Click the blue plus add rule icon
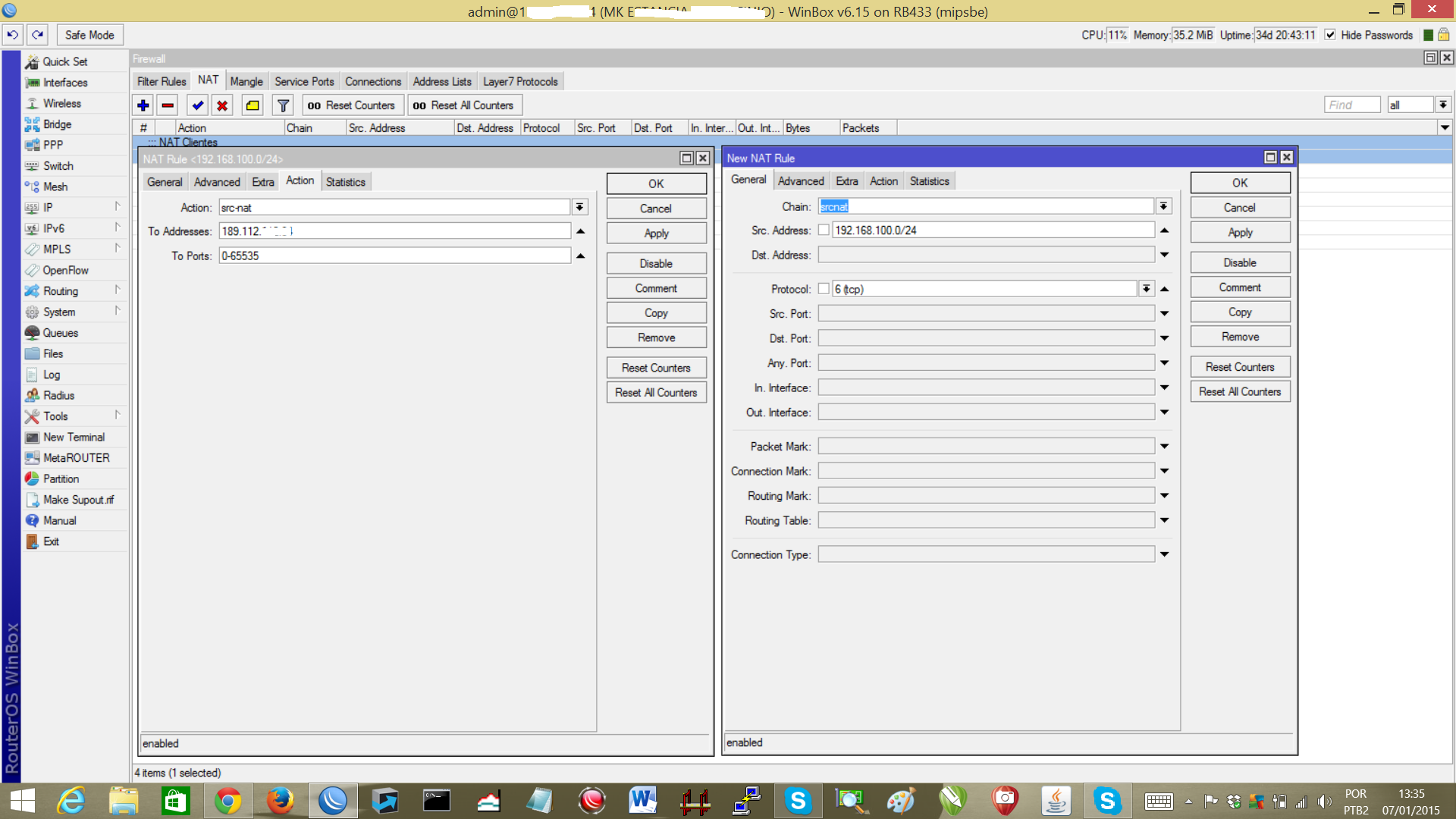The image size is (1456, 819). pyautogui.click(x=143, y=105)
